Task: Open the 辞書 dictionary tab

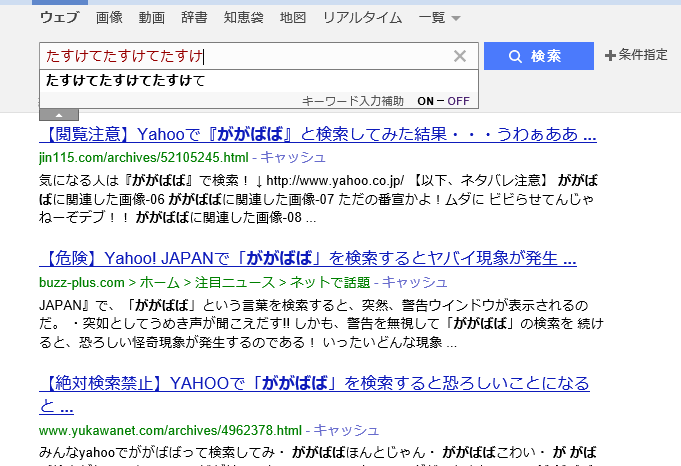Action: click(x=195, y=18)
